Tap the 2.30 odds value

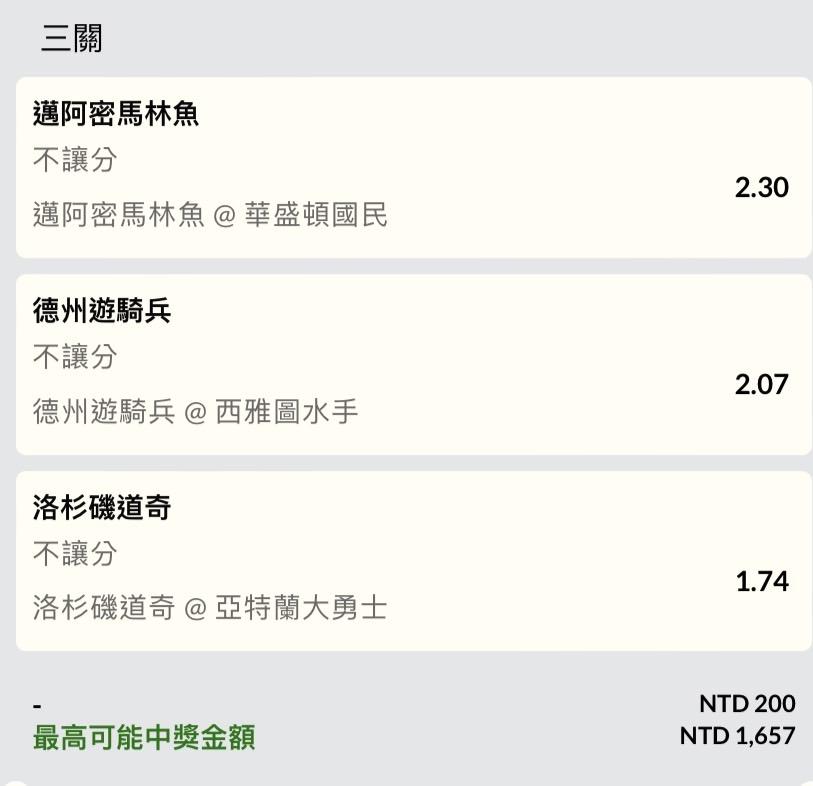(x=761, y=187)
